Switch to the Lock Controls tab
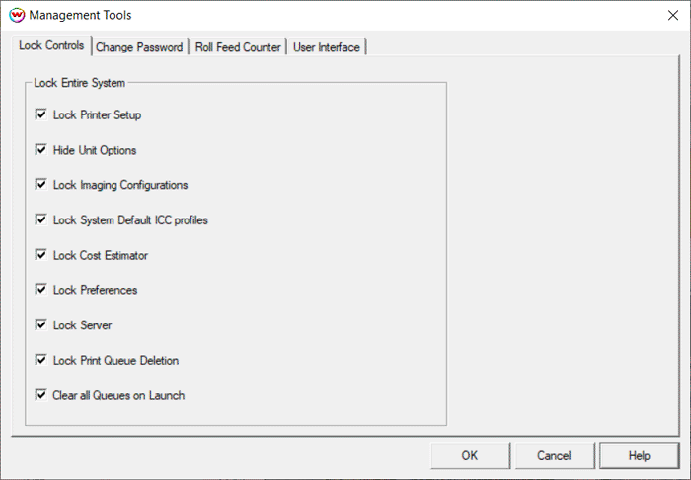Image resolution: width=691 pixels, height=480 pixels. point(51,46)
